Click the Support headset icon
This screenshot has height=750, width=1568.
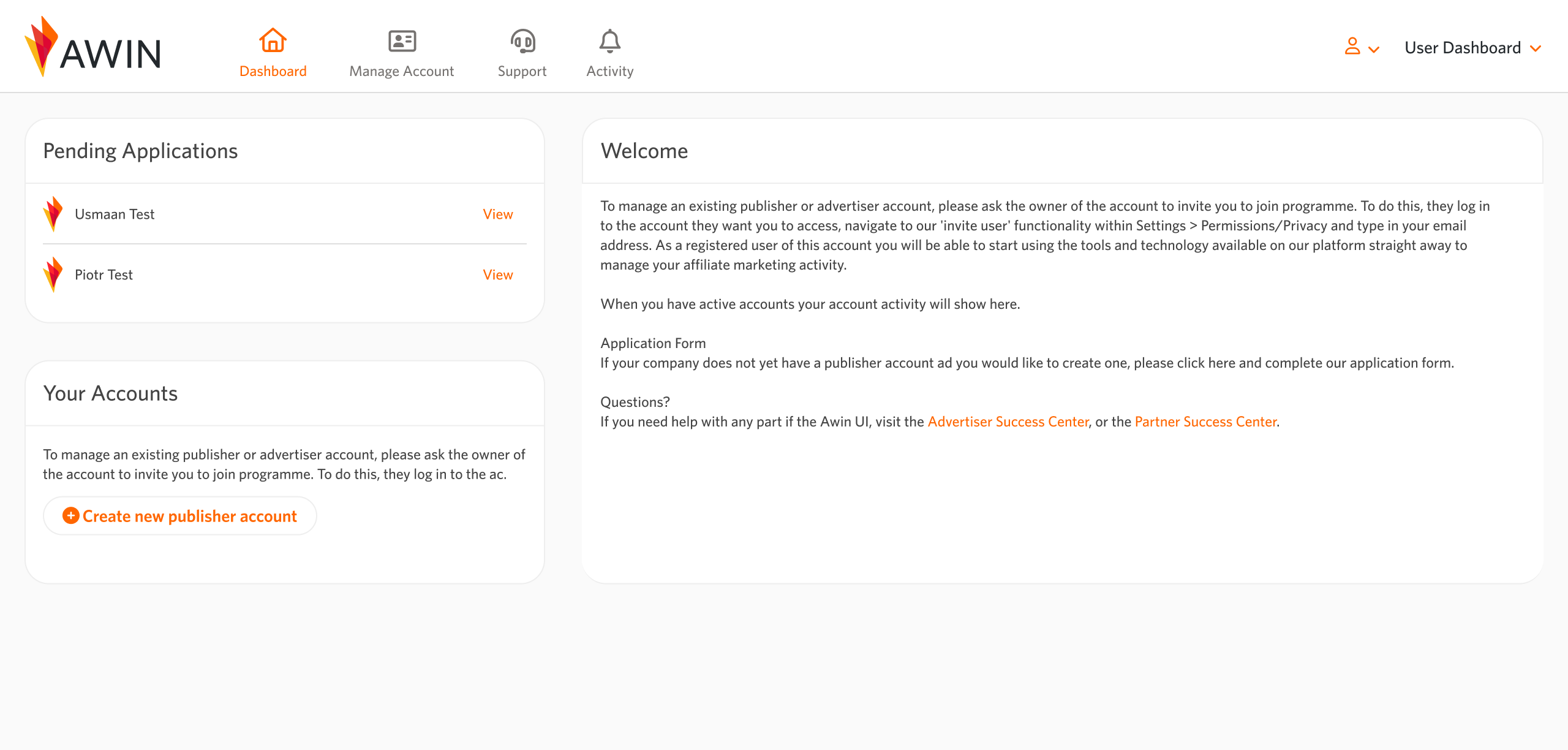click(522, 41)
